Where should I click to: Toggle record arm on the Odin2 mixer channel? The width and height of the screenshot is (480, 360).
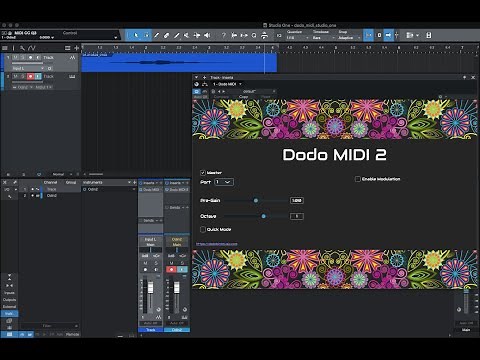click(172, 269)
